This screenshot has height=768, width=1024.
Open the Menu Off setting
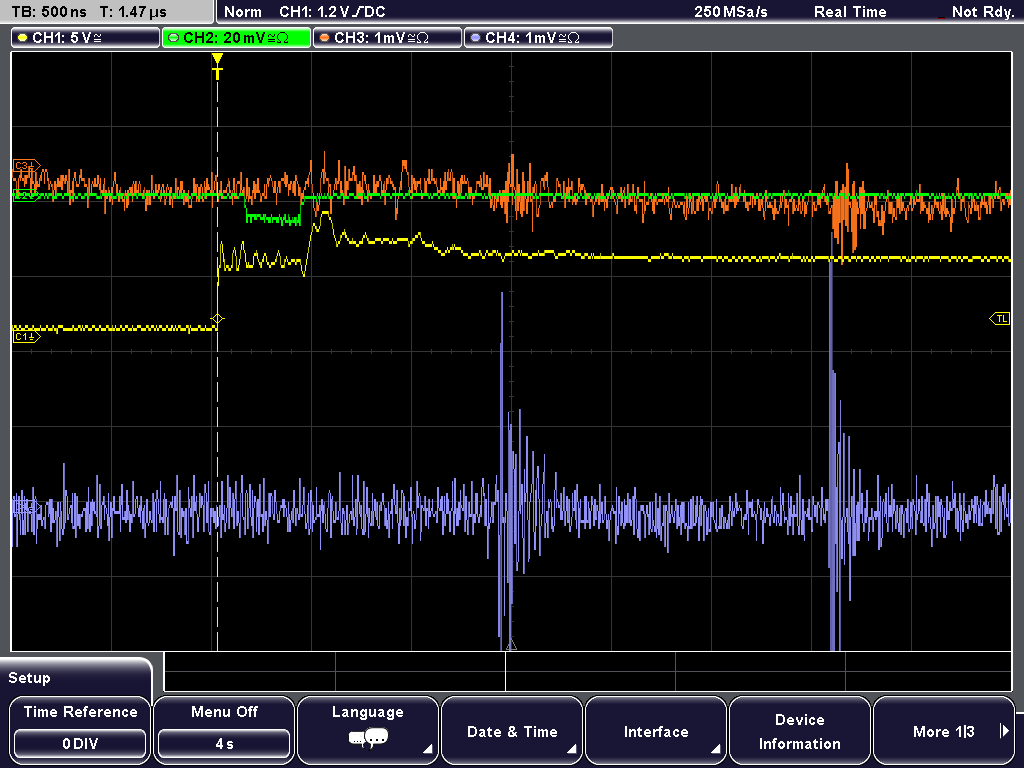pyautogui.click(x=224, y=730)
